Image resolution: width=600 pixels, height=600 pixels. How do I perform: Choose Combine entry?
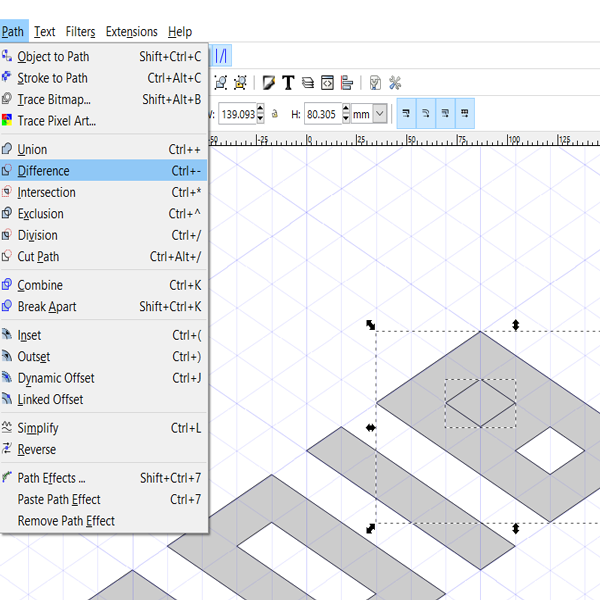coord(103,285)
